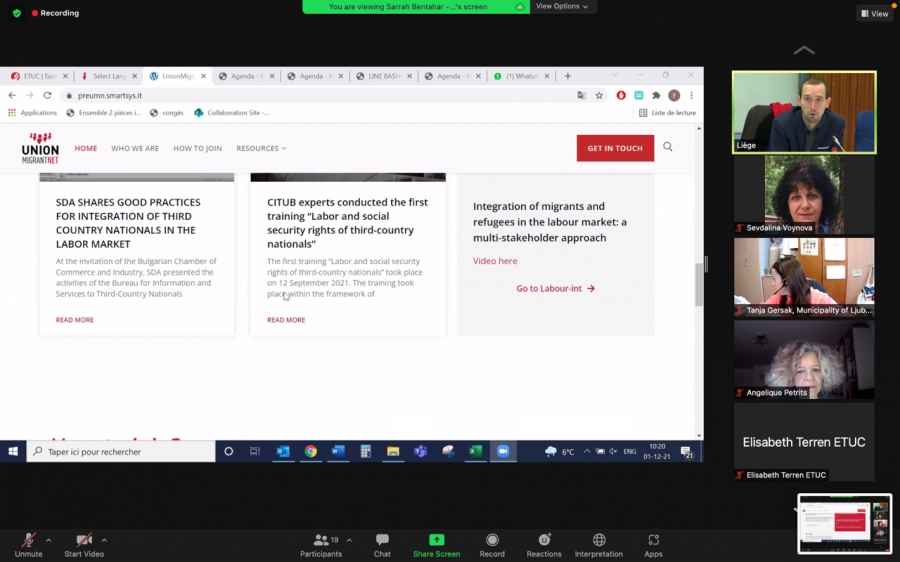Click the shared screen thumbnail preview
The width and height of the screenshot is (900, 562).
pos(845,524)
